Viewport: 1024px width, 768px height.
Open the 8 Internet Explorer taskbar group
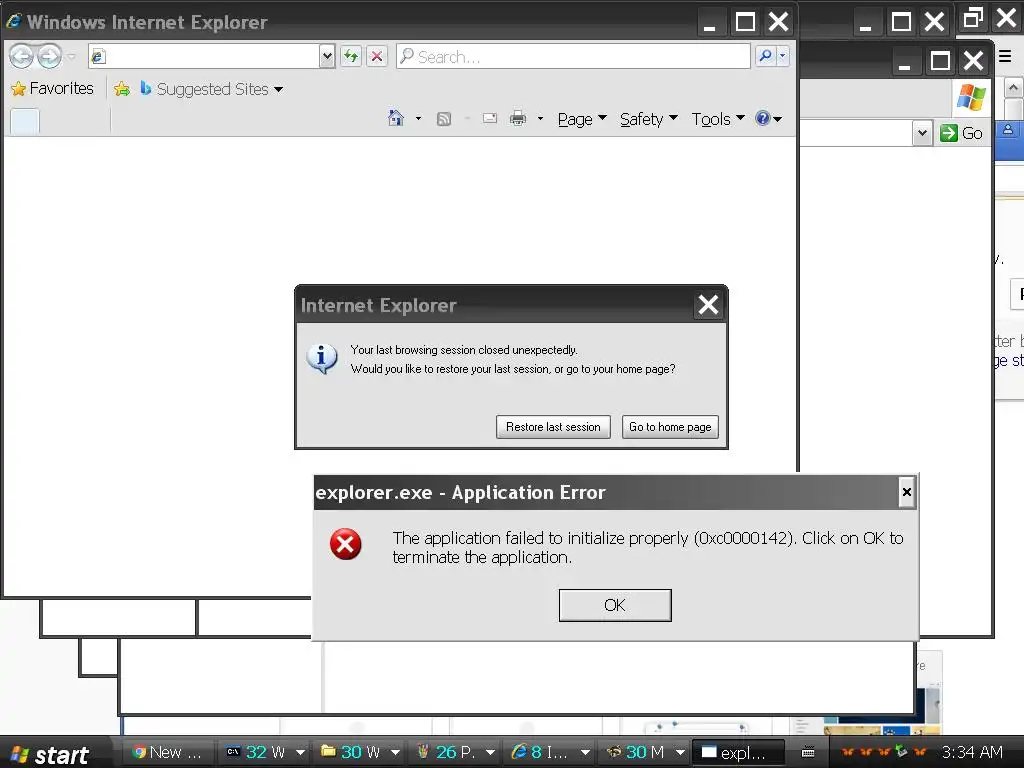click(x=550, y=752)
